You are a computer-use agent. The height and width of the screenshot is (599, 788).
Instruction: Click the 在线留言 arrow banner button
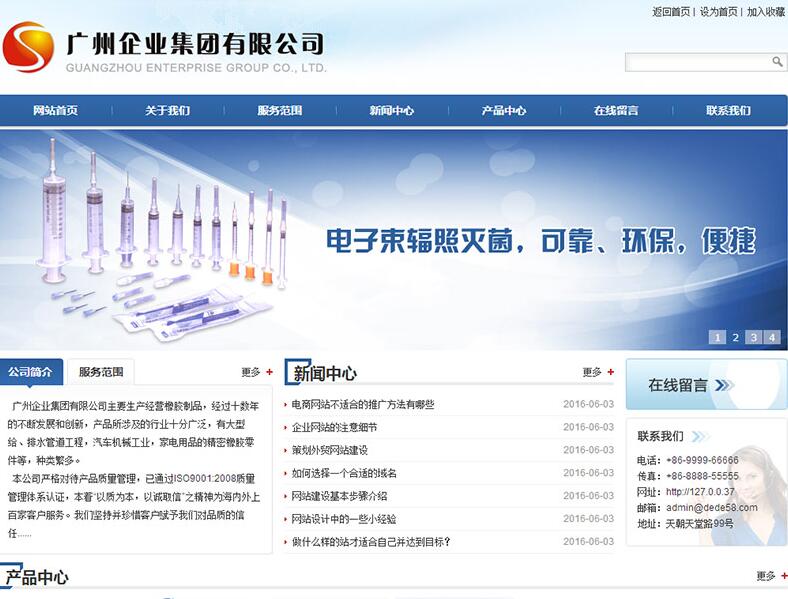coord(706,385)
